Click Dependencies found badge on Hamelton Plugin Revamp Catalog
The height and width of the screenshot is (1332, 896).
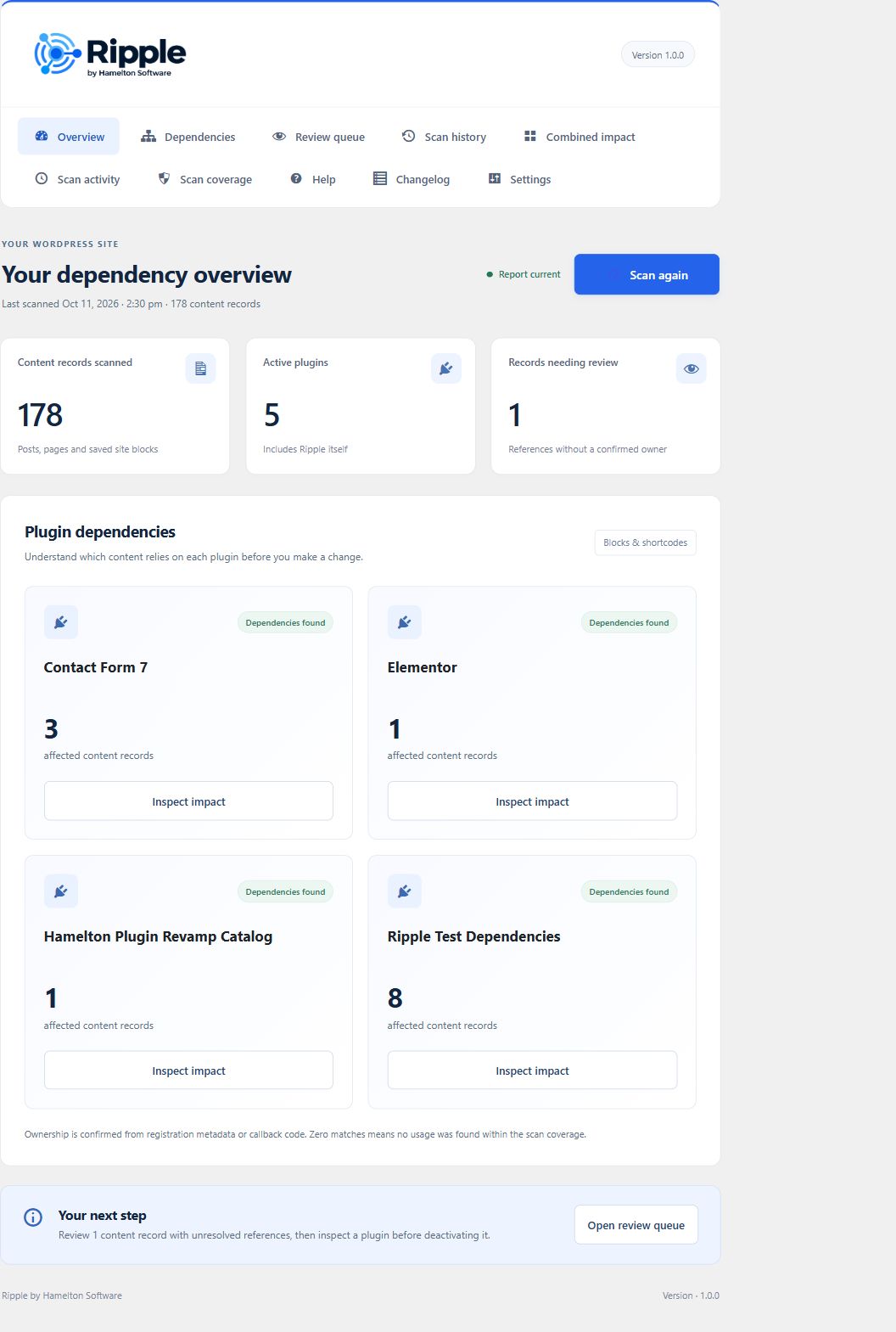click(x=285, y=891)
